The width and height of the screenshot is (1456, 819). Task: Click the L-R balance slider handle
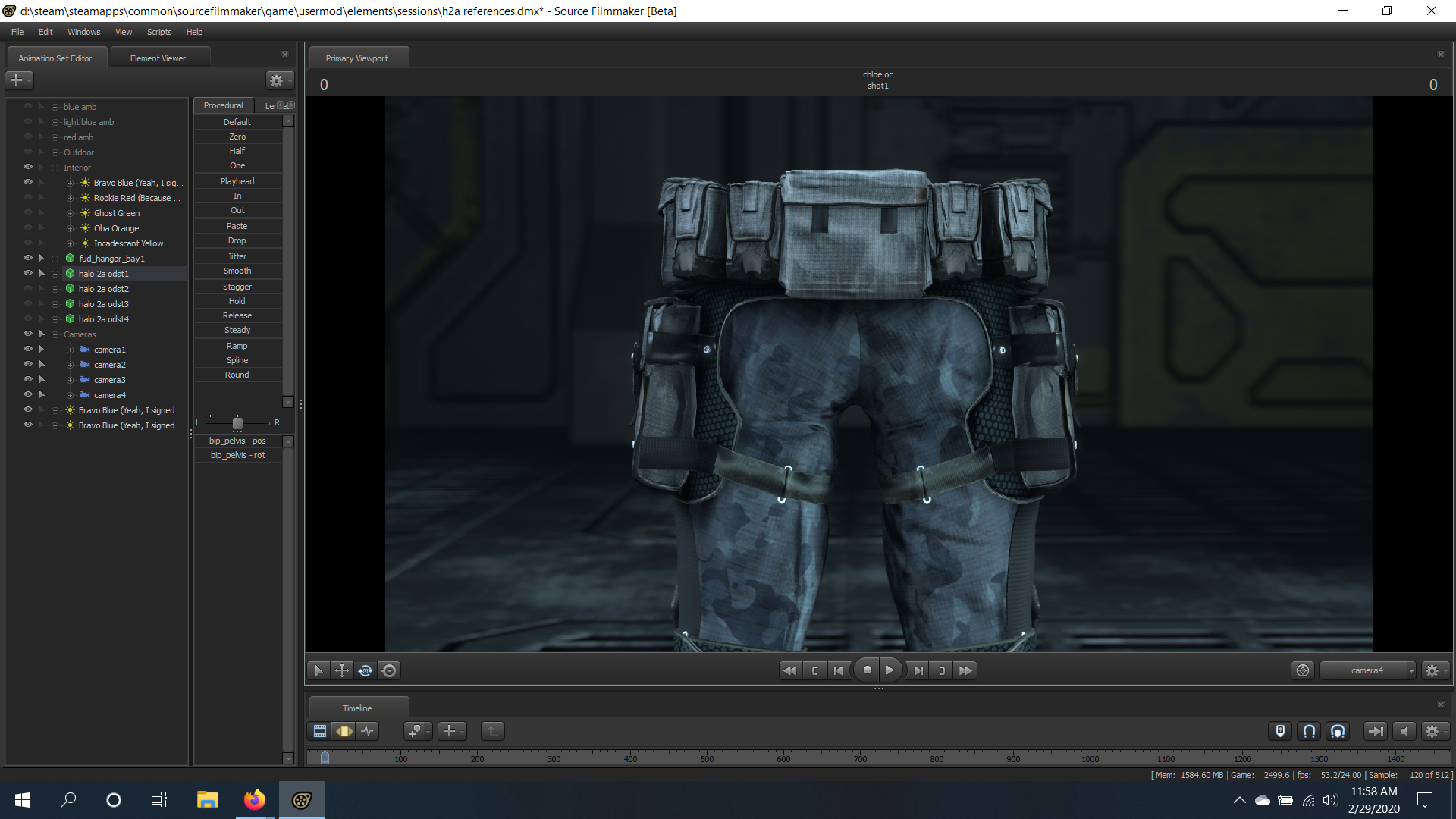(237, 422)
